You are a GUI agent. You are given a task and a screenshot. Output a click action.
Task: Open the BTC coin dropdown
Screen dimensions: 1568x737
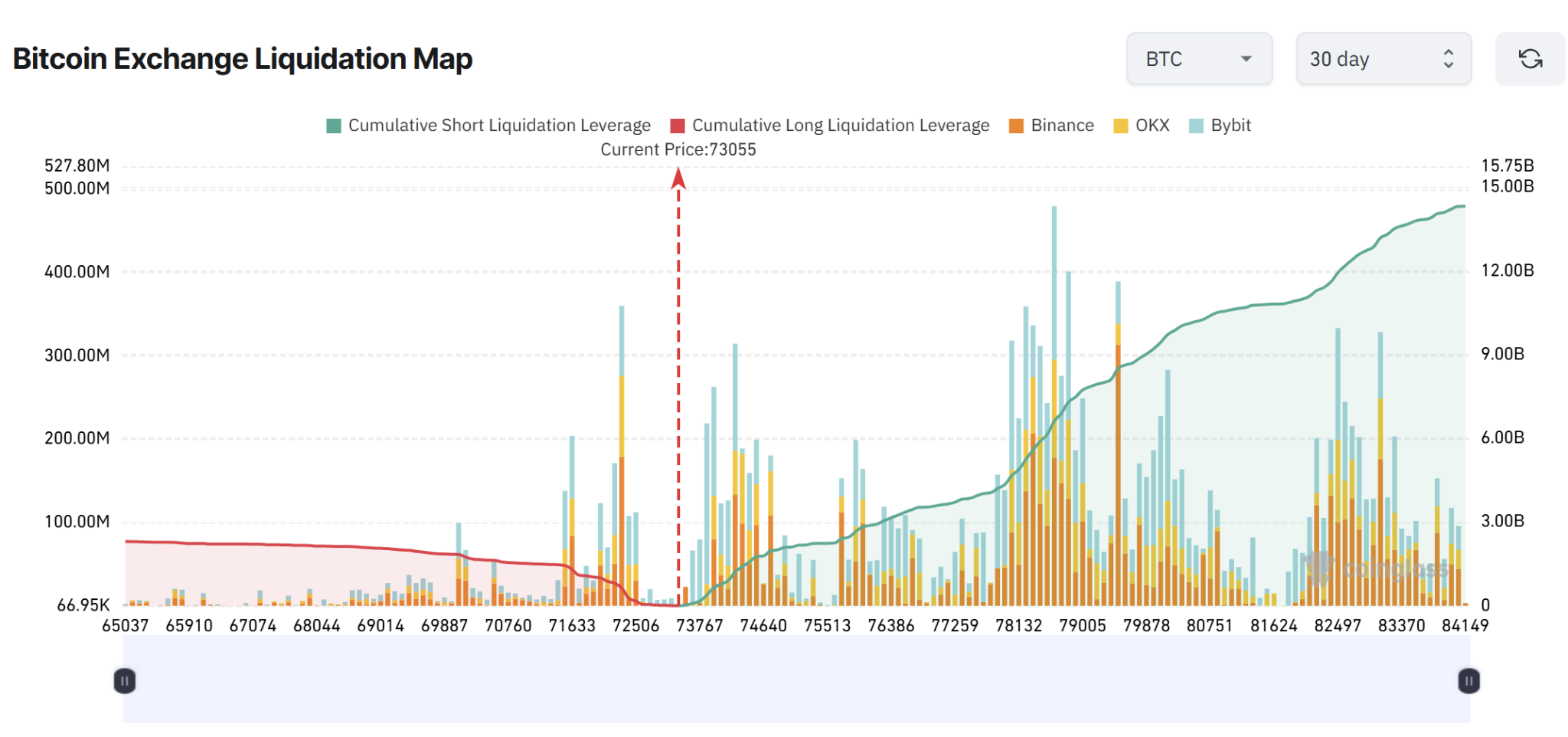[x=1199, y=59]
